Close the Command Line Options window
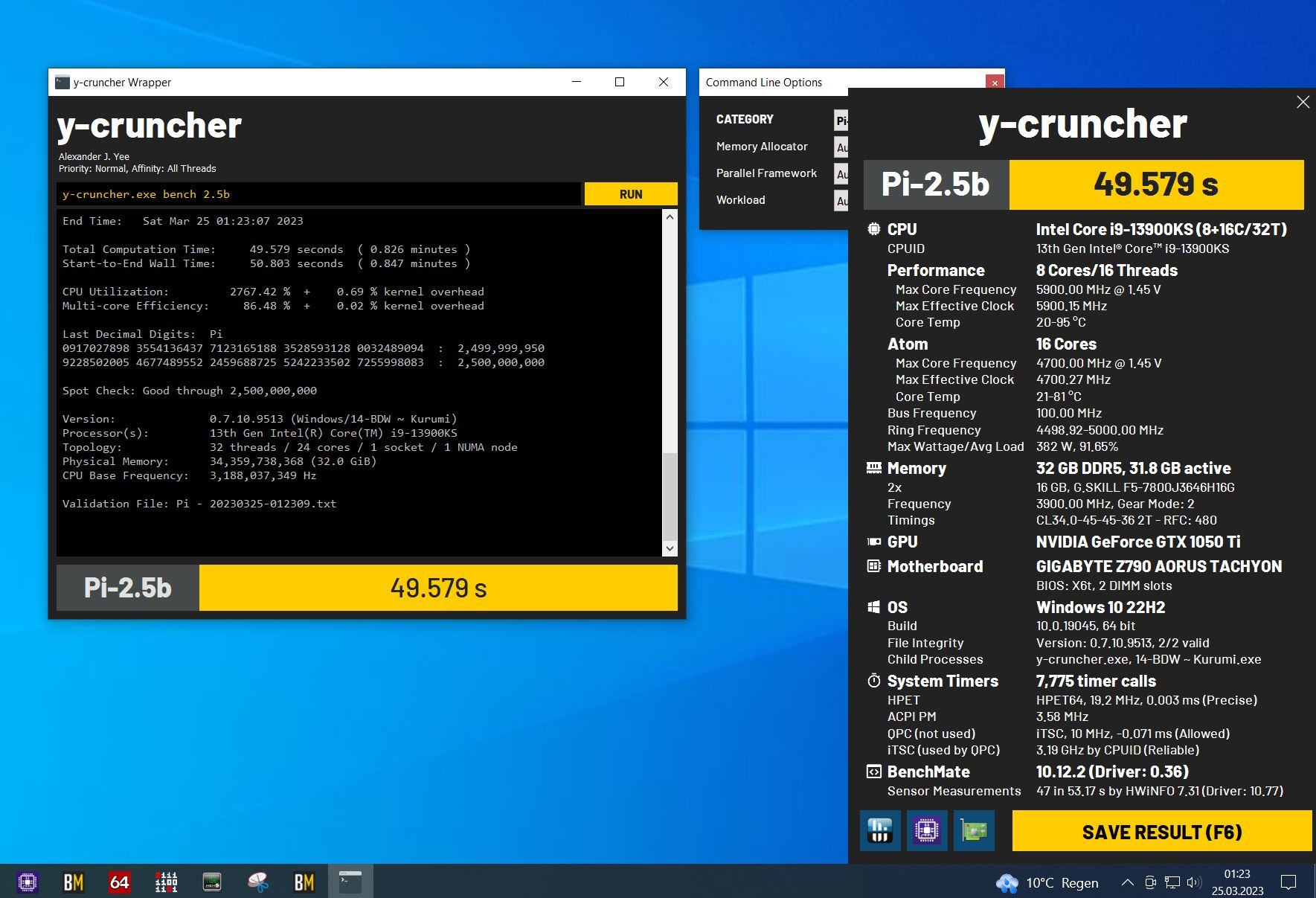The width and height of the screenshot is (1316, 898). pyautogui.click(x=995, y=83)
